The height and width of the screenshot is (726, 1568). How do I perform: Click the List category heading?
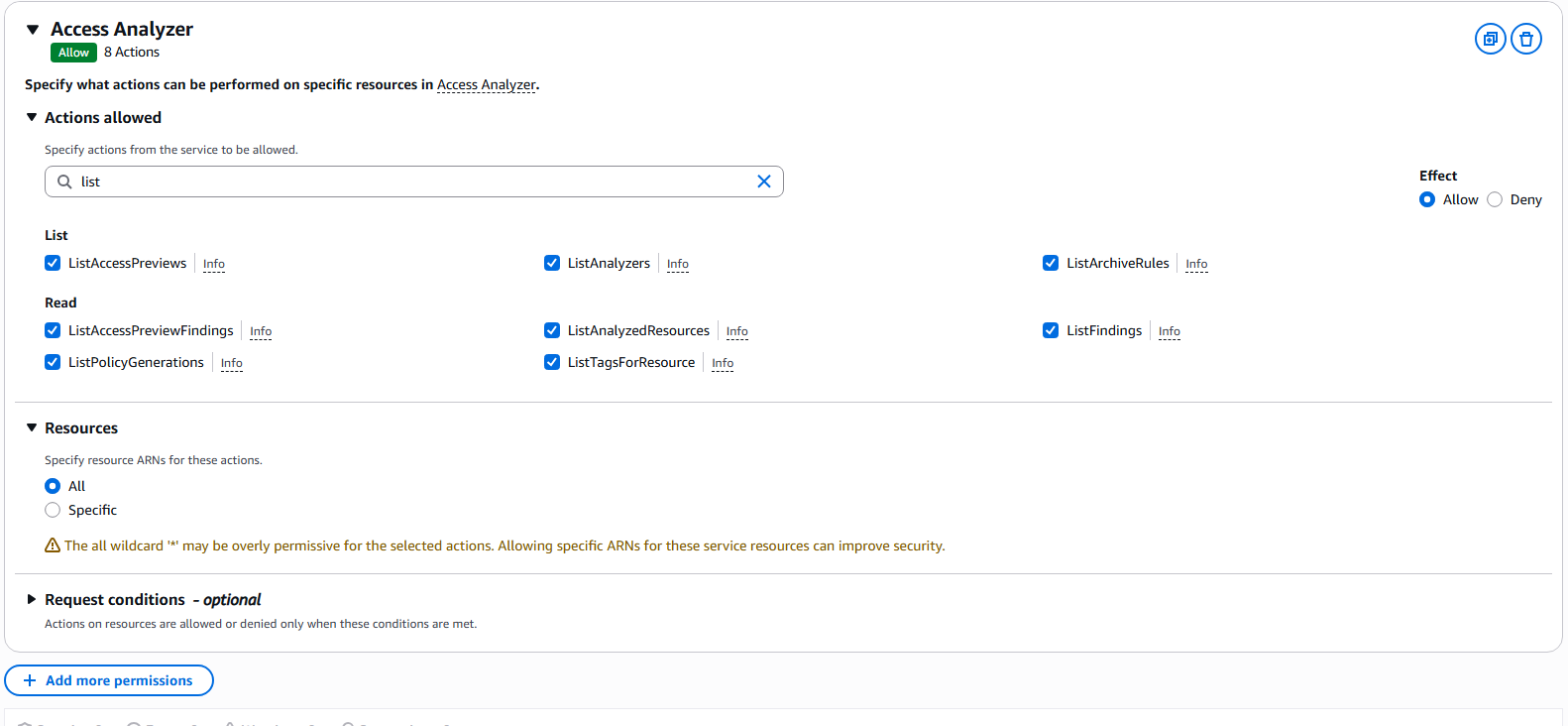56,235
